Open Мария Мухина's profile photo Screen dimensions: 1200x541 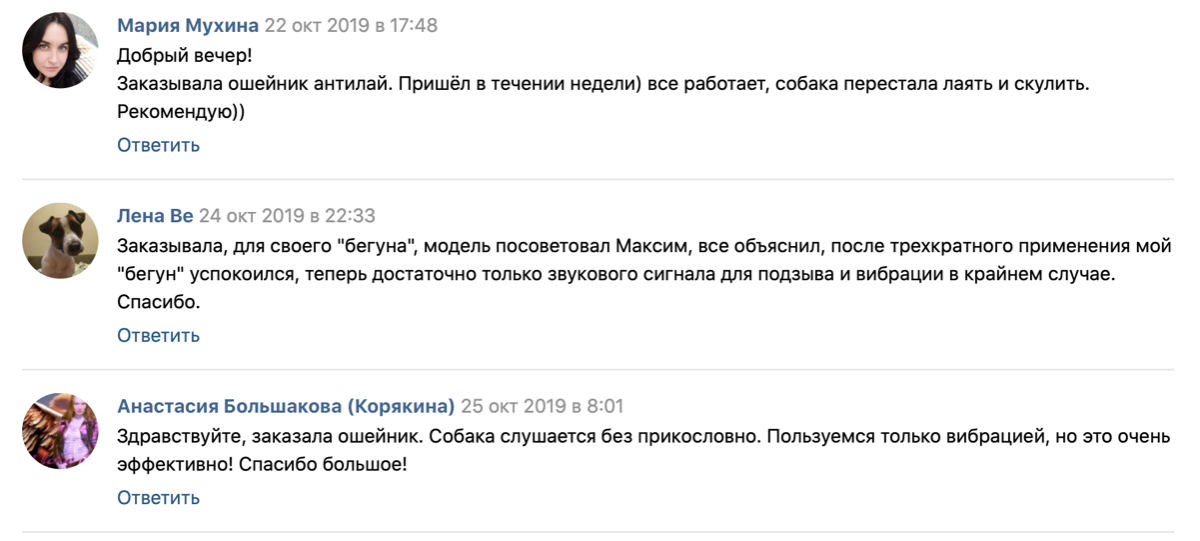tap(60, 50)
